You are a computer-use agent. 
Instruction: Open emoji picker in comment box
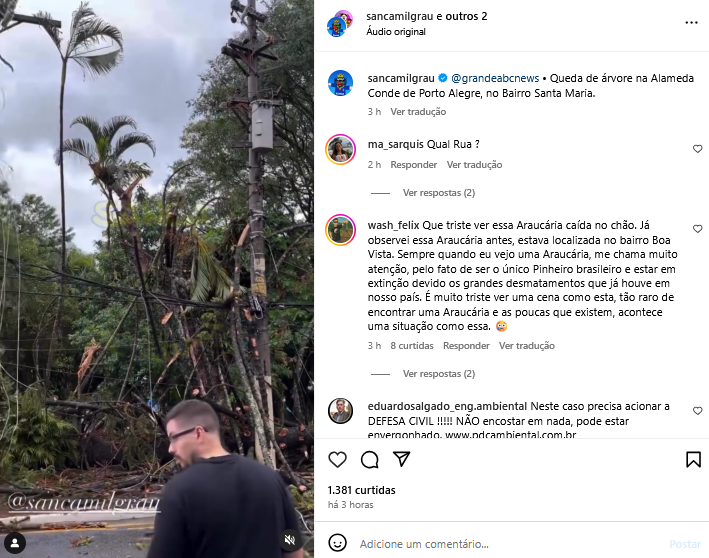click(337, 543)
